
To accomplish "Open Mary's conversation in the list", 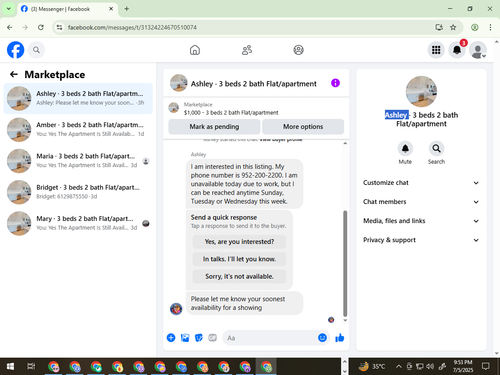I will (78, 223).
